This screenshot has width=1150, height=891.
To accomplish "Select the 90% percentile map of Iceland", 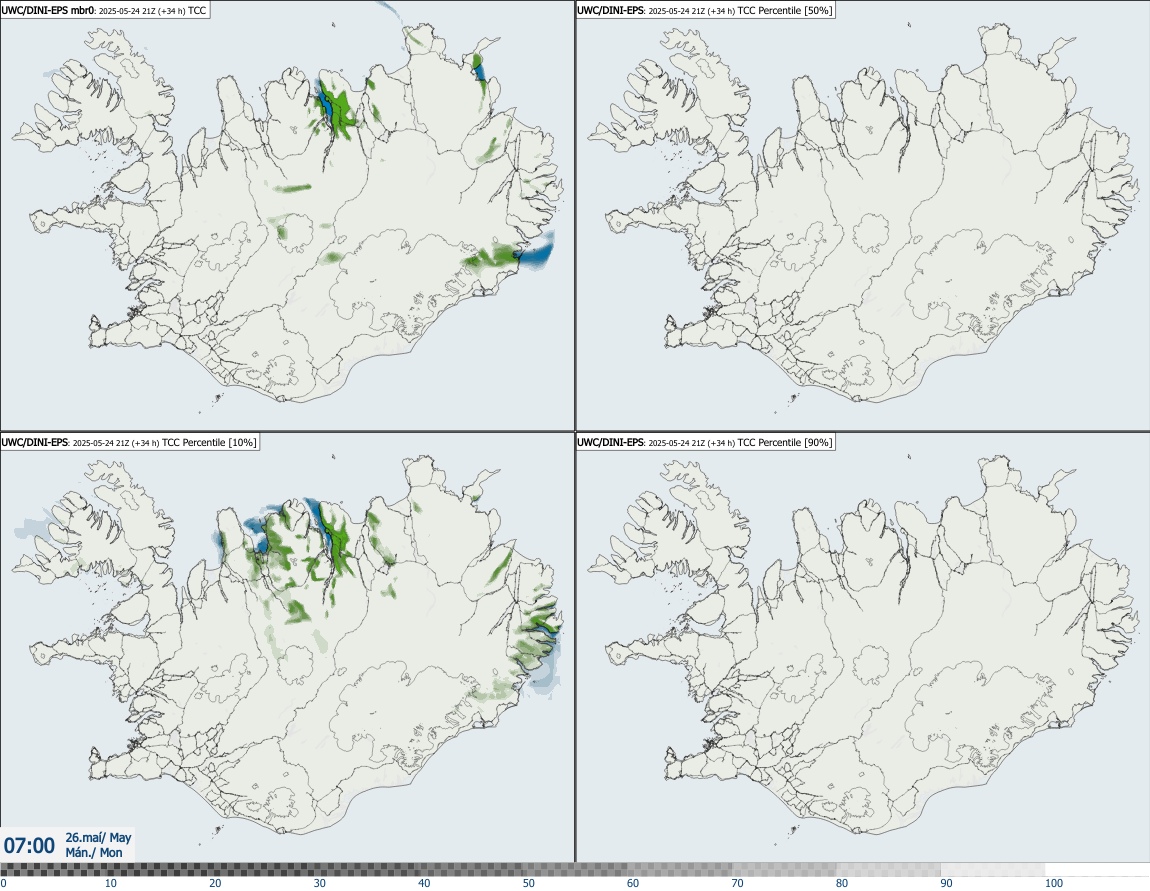I will point(862,647).
